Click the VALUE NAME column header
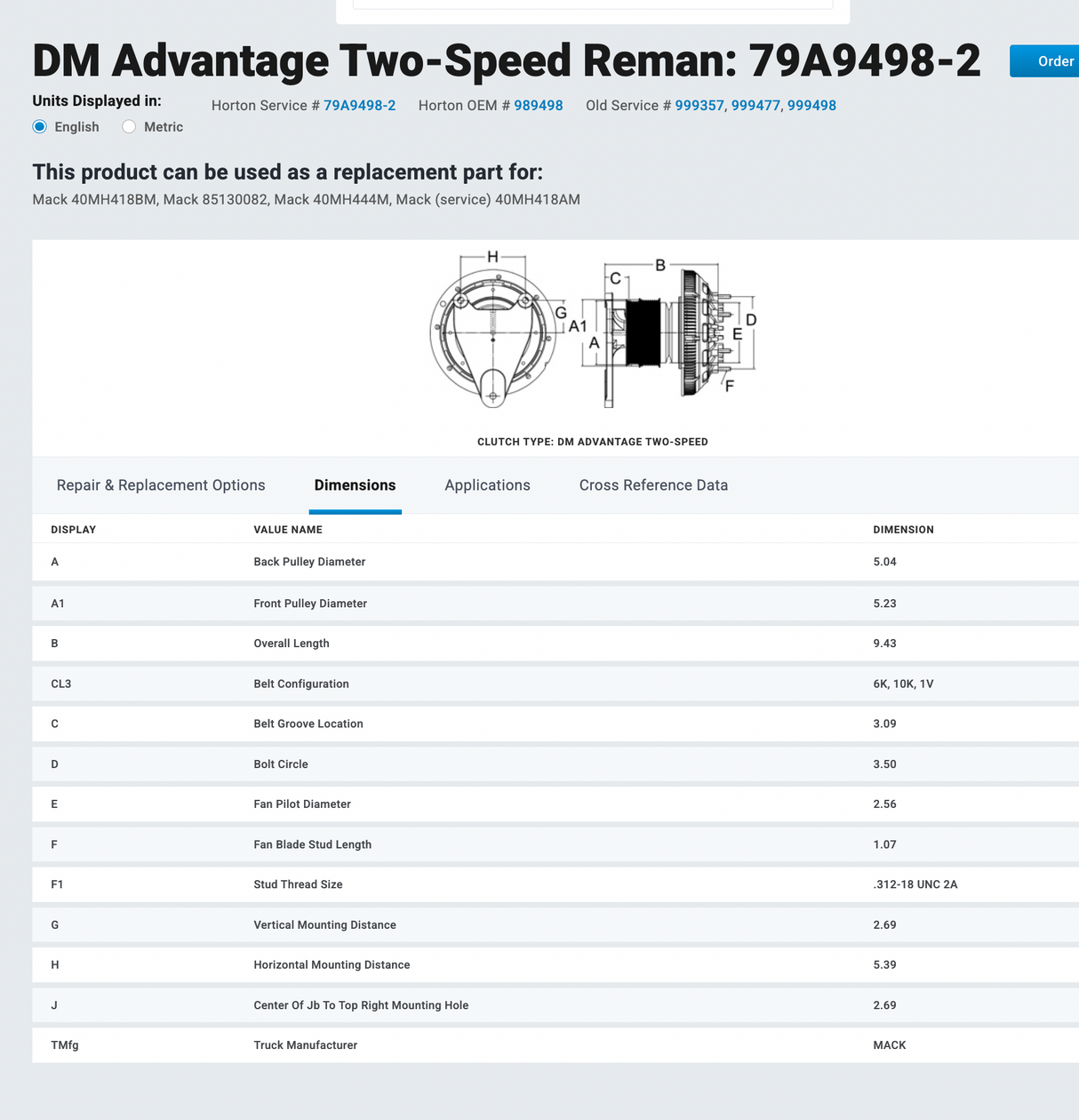1079x1120 pixels. [x=288, y=530]
